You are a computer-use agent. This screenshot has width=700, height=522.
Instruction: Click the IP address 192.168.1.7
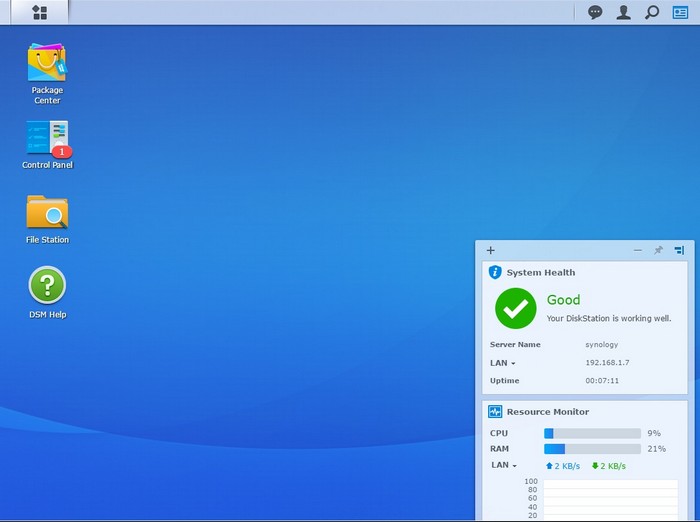tap(607, 363)
